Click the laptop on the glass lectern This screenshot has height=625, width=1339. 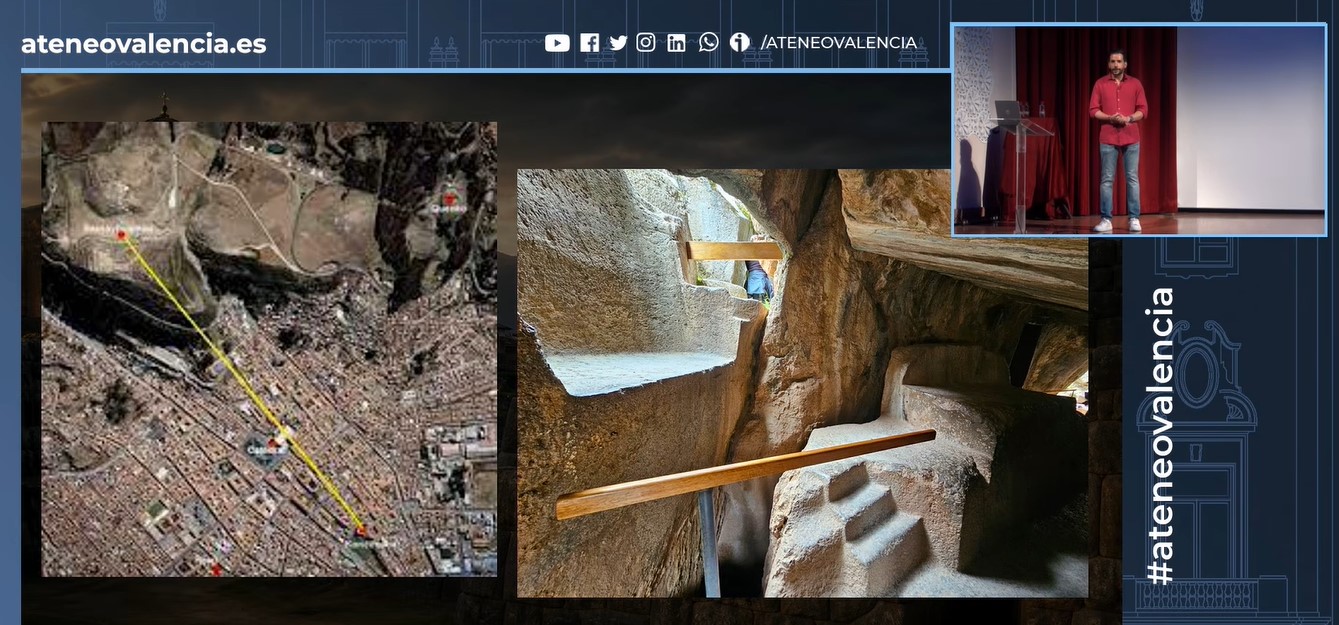click(x=1008, y=111)
